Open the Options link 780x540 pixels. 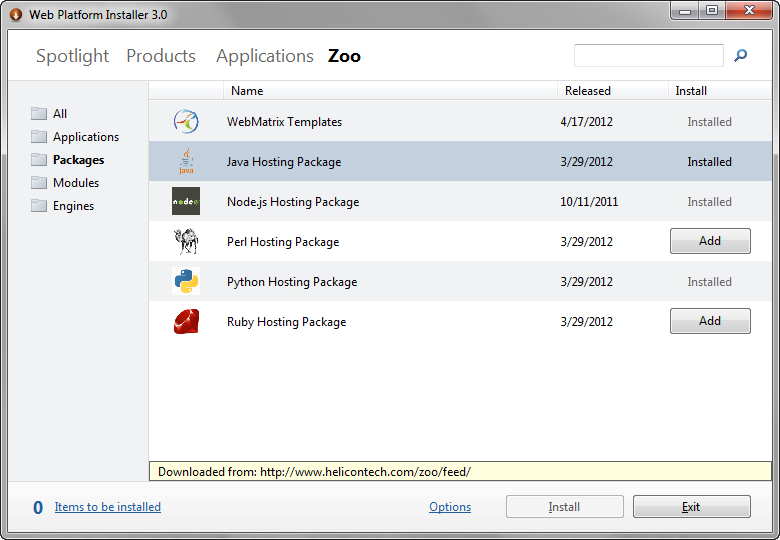pyautogui.click(x=450, y=507)
